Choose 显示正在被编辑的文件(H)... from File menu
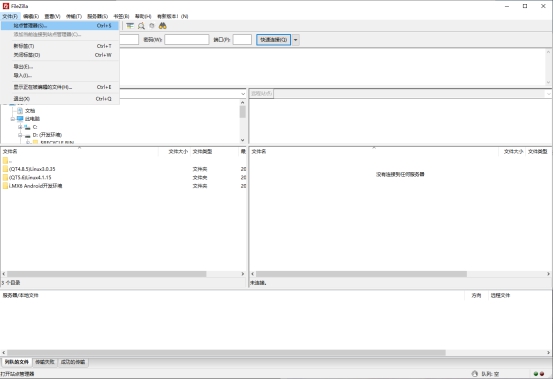This screenshot has width=554, height=379. [60, 87]
